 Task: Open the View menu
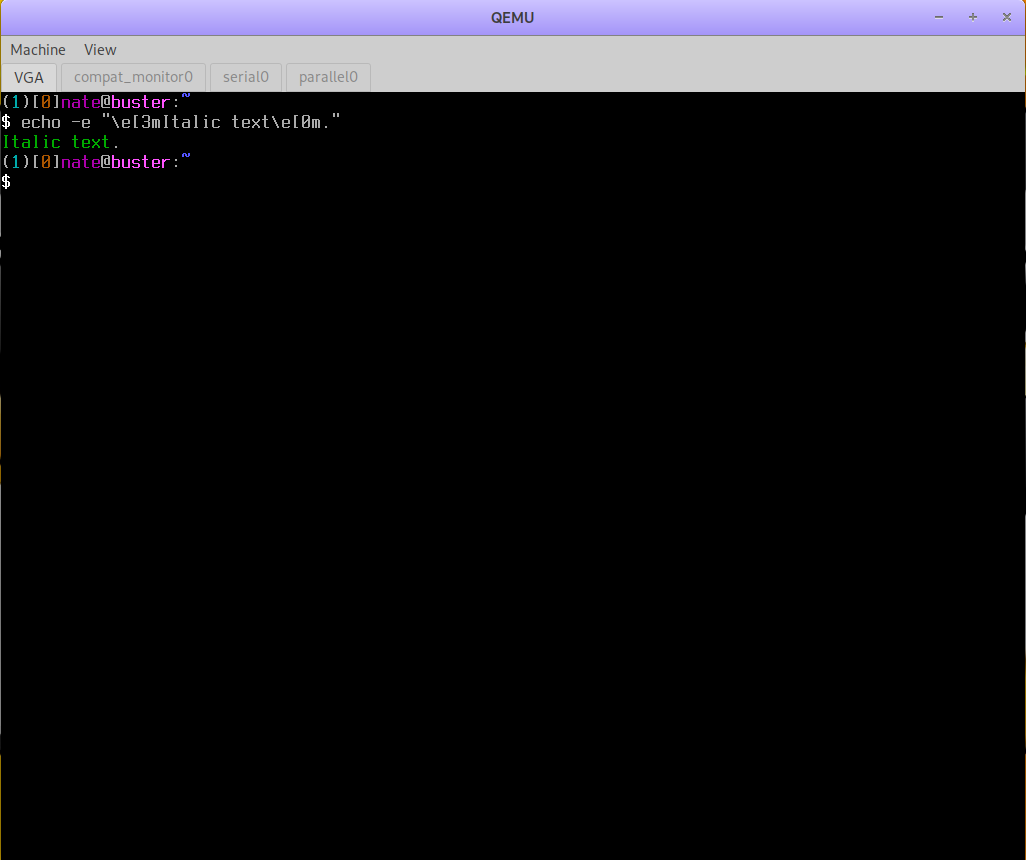point(100,50)
